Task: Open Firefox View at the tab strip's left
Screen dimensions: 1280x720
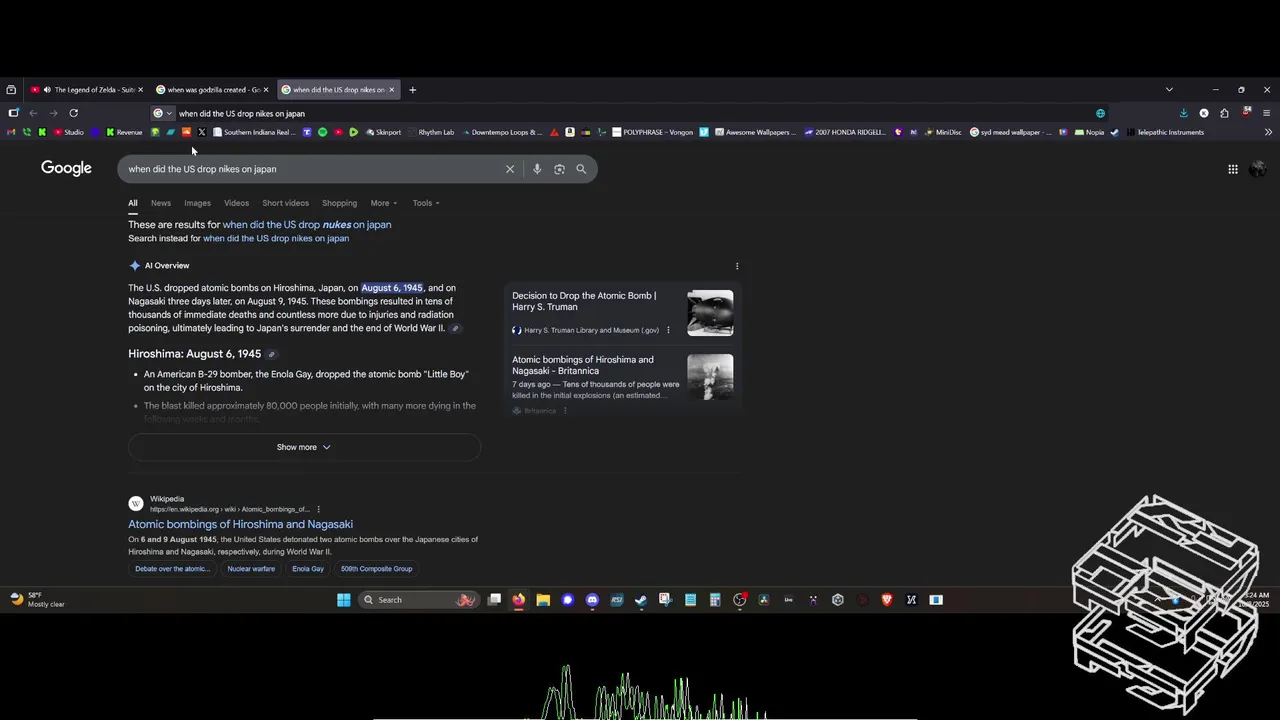Action: pos(11,90)
